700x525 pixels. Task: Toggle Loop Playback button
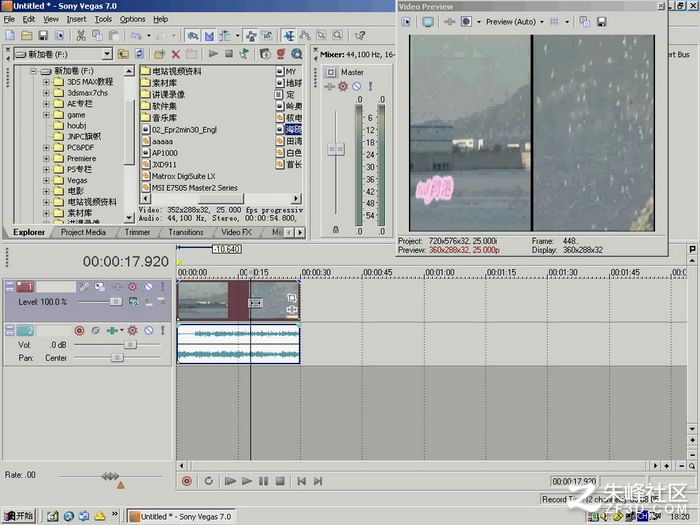pos(208,481)
